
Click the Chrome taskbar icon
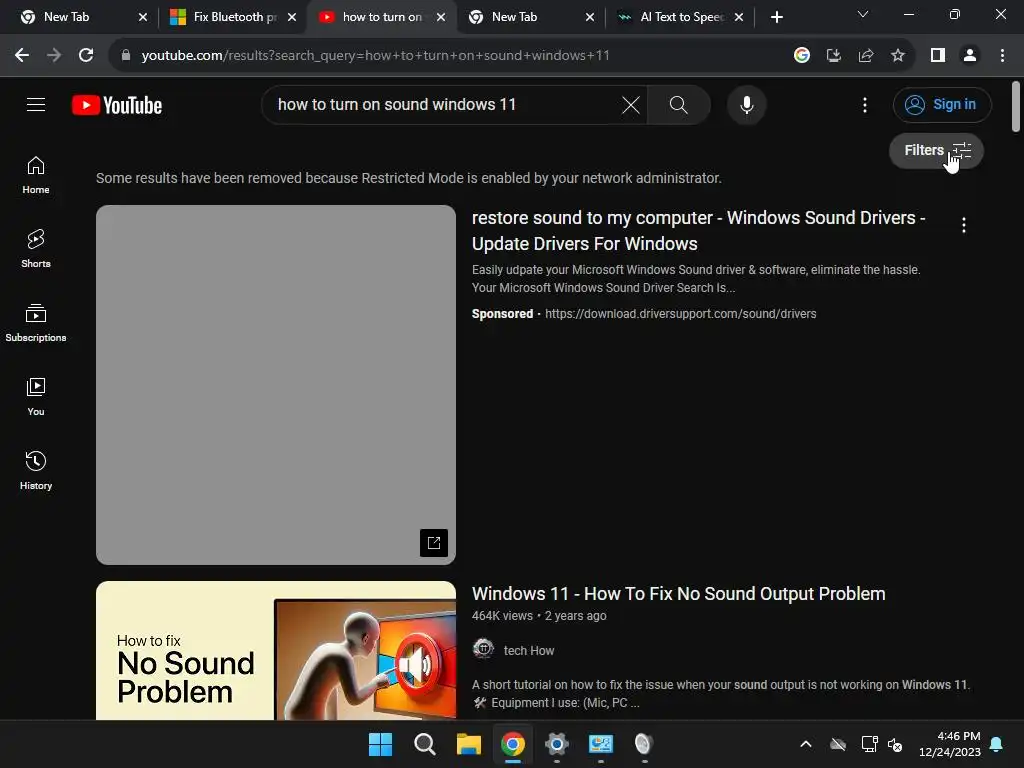[x=513, y=744]
